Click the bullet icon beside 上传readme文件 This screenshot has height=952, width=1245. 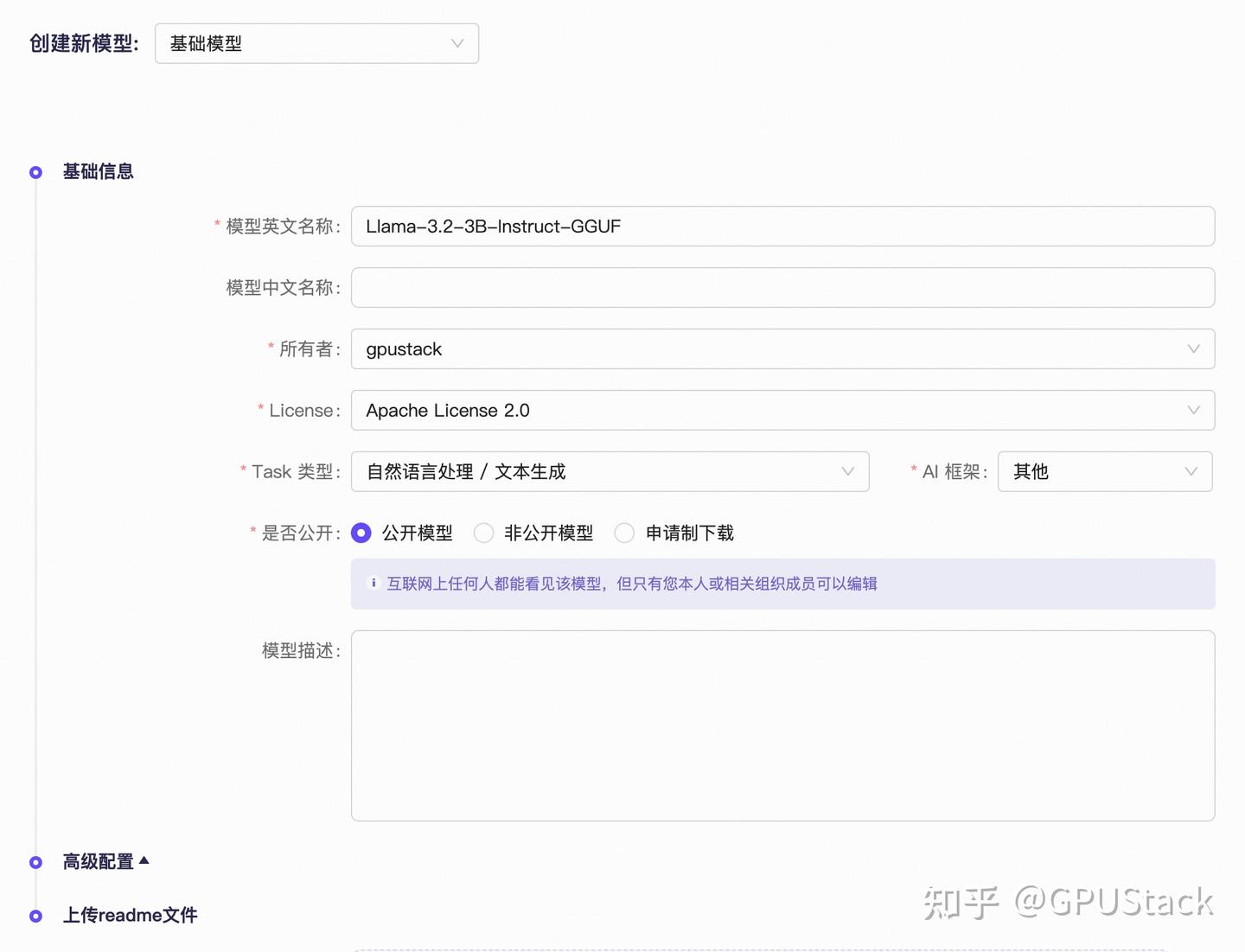35,915
